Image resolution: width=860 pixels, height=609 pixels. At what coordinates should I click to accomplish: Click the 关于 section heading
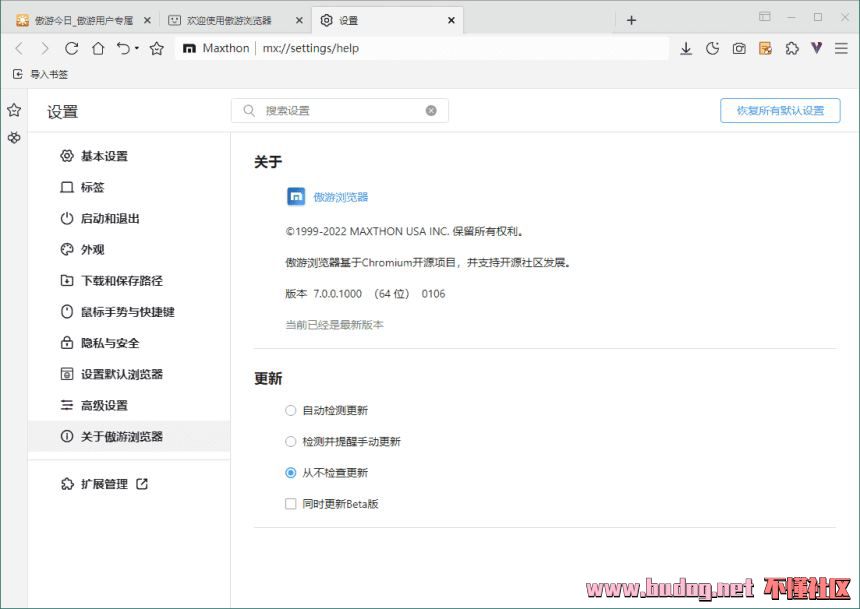click(268, 162)
